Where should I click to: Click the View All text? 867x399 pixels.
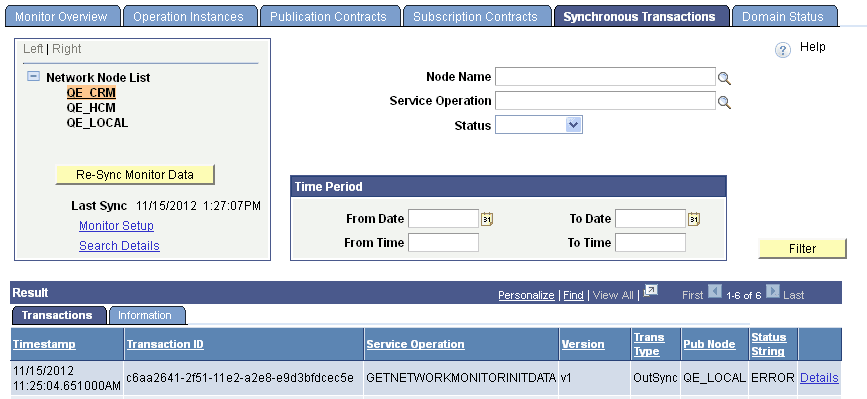click(613, 295)
